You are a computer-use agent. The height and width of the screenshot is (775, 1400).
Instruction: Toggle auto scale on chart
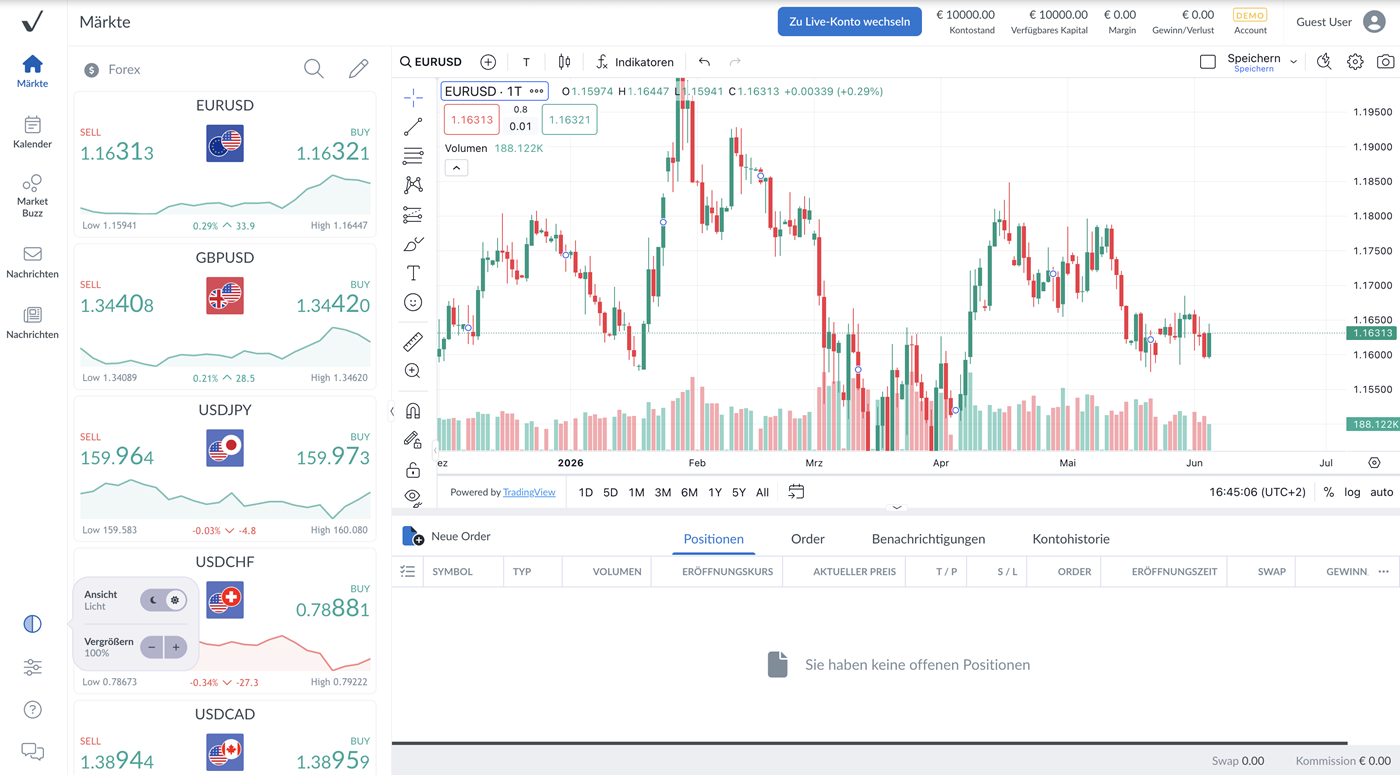click(x=1382, y=492)
